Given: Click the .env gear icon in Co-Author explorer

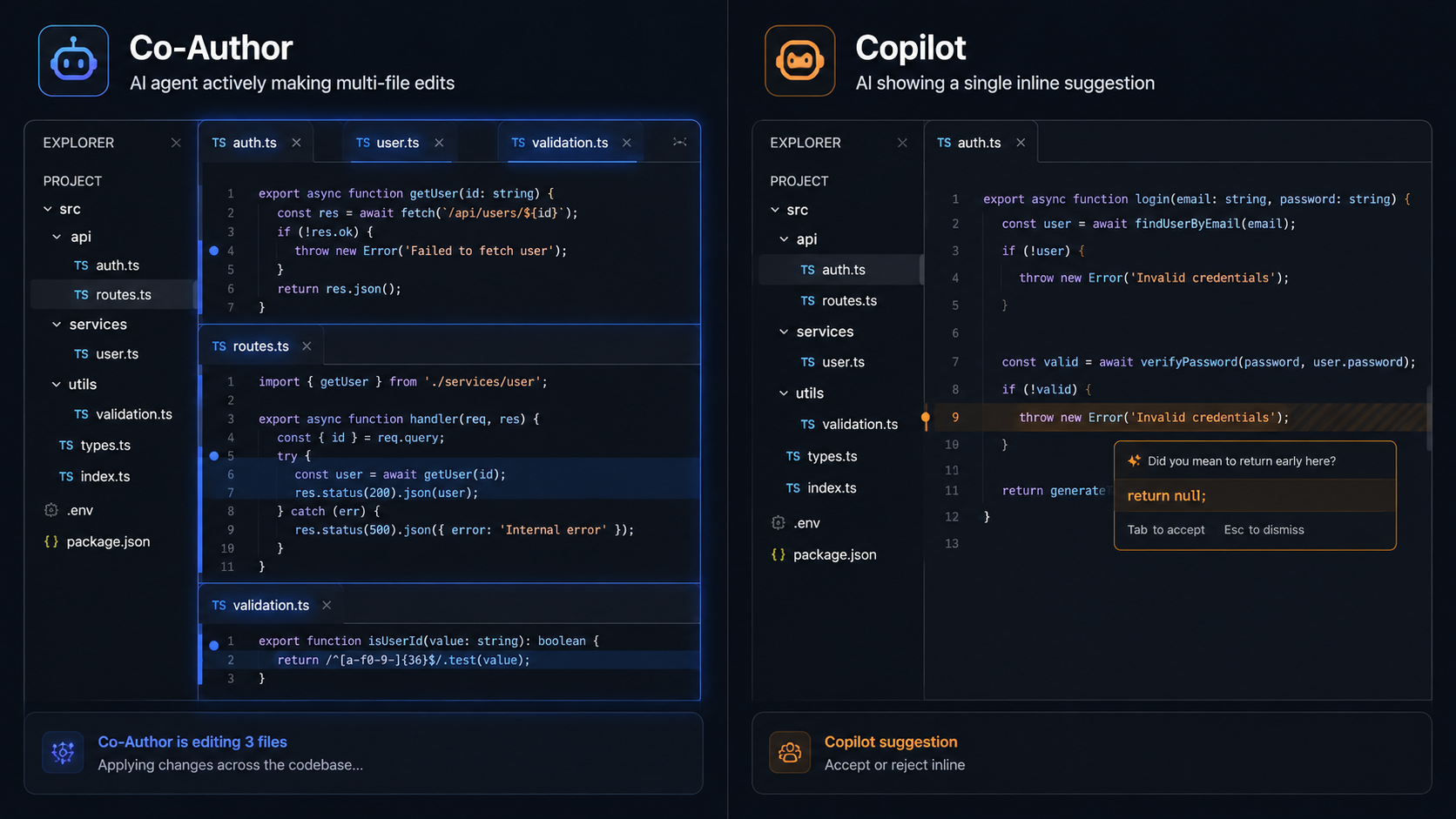Looking at the screenshot, I should click(51, 510).
